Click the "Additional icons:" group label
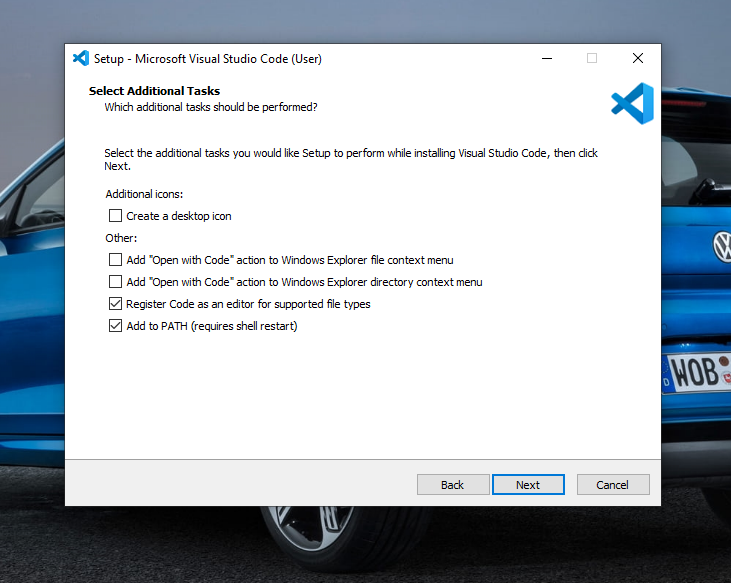731x583 pixels. 144,194
